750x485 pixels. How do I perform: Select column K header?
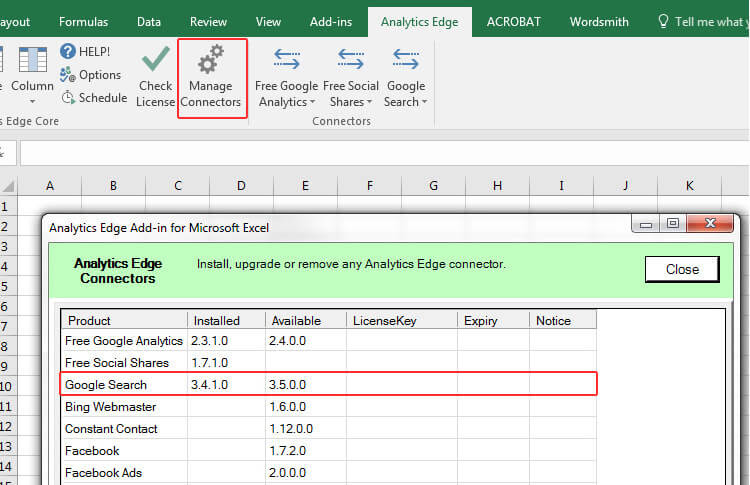coord(689,186)
